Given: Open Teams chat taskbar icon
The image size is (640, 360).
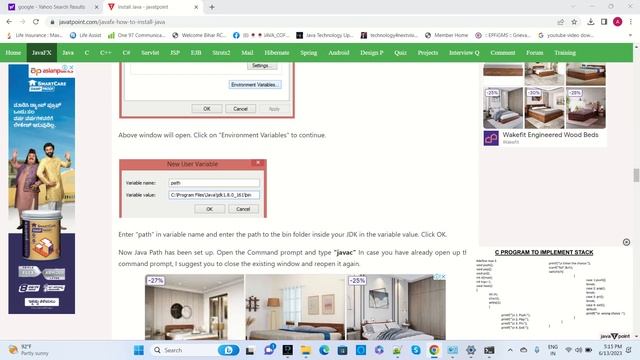Looking at the screenshot, I should 269,350.
